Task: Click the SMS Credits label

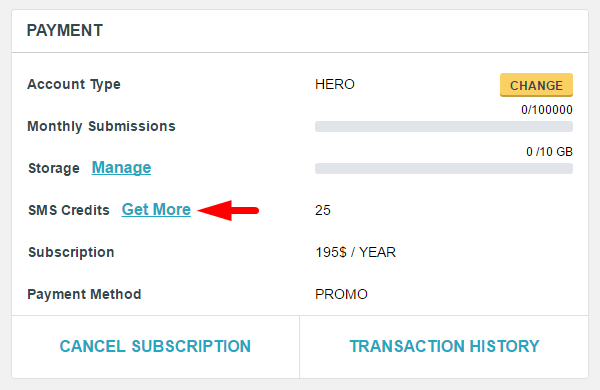Action: pyautogui.click(x=69, y=210)
